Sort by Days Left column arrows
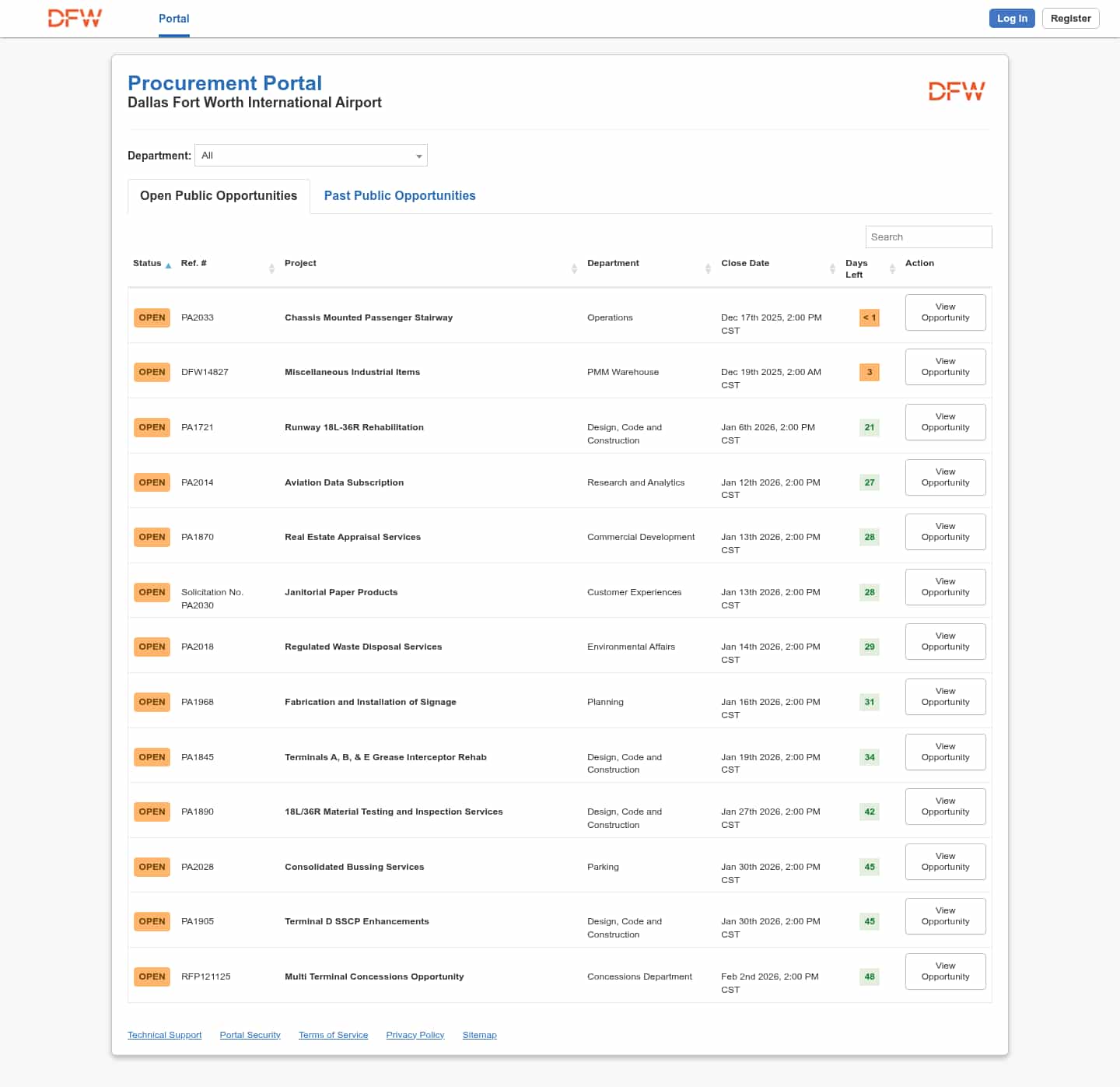Viewport: 1120px width, 1087px height. pyautogui.click(x=892, y=268)
